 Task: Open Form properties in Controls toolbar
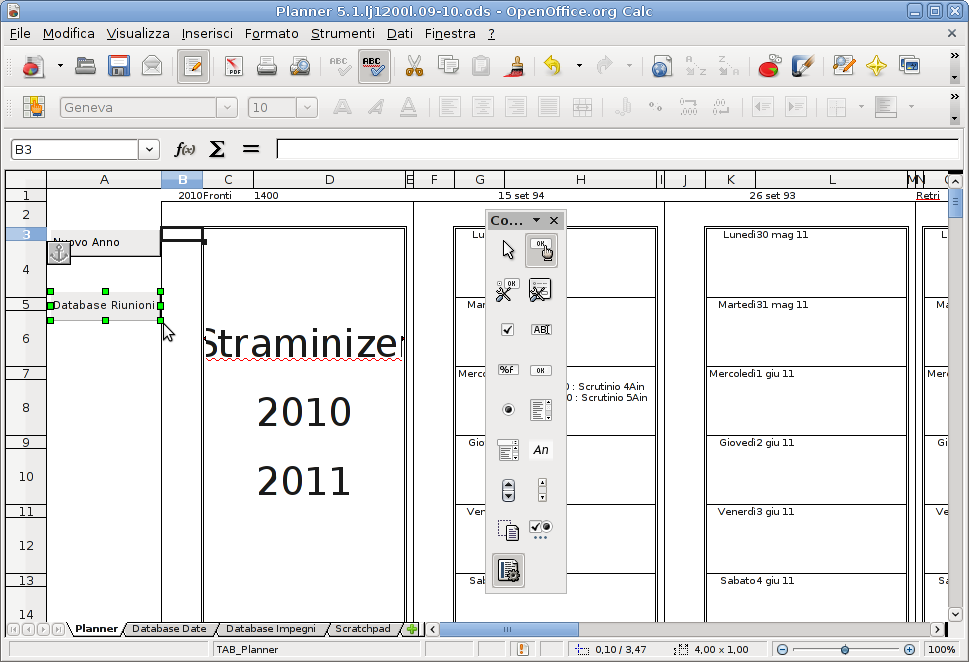tap(541, 290)
